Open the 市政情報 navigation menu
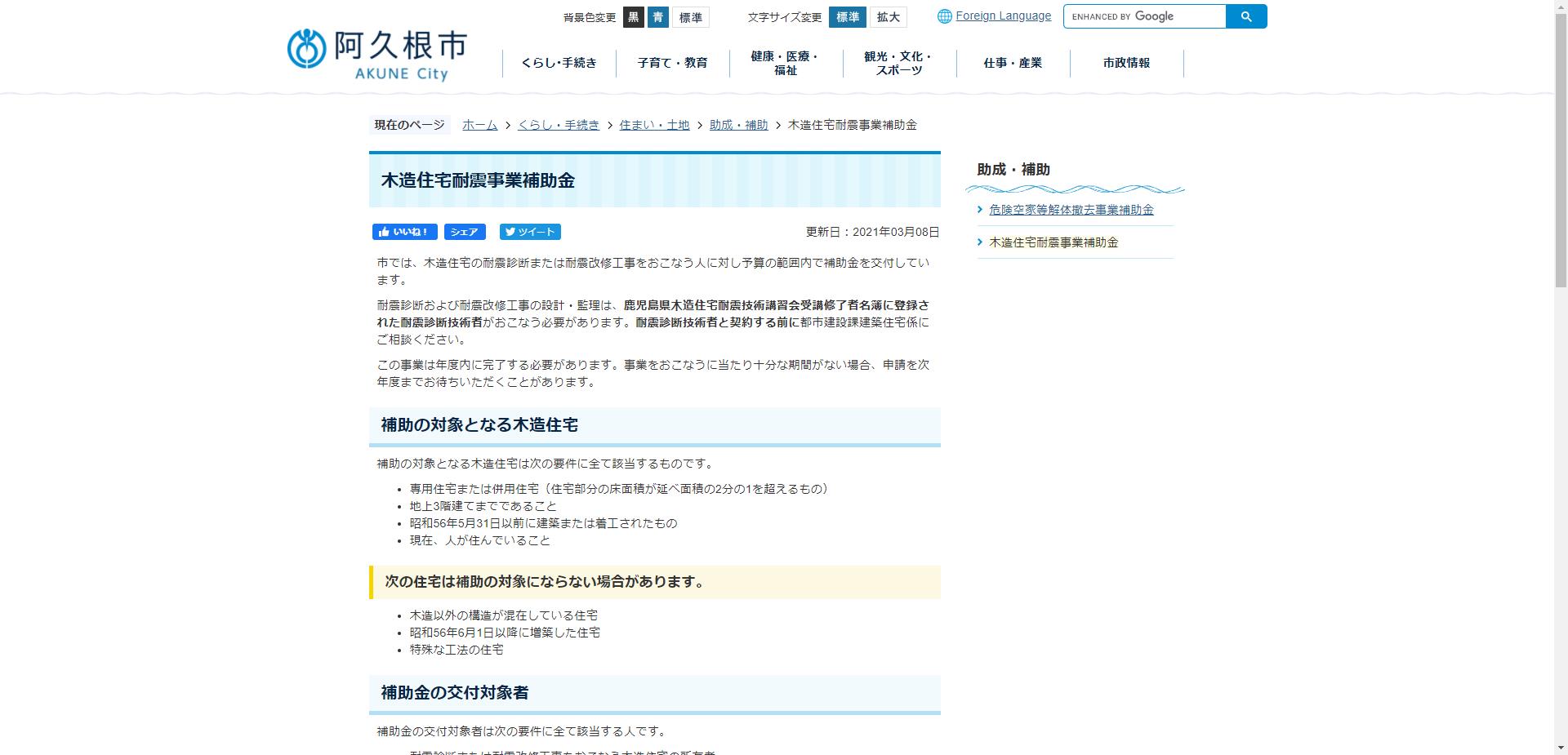The image size is (1568, 755). pos(1126,63)
